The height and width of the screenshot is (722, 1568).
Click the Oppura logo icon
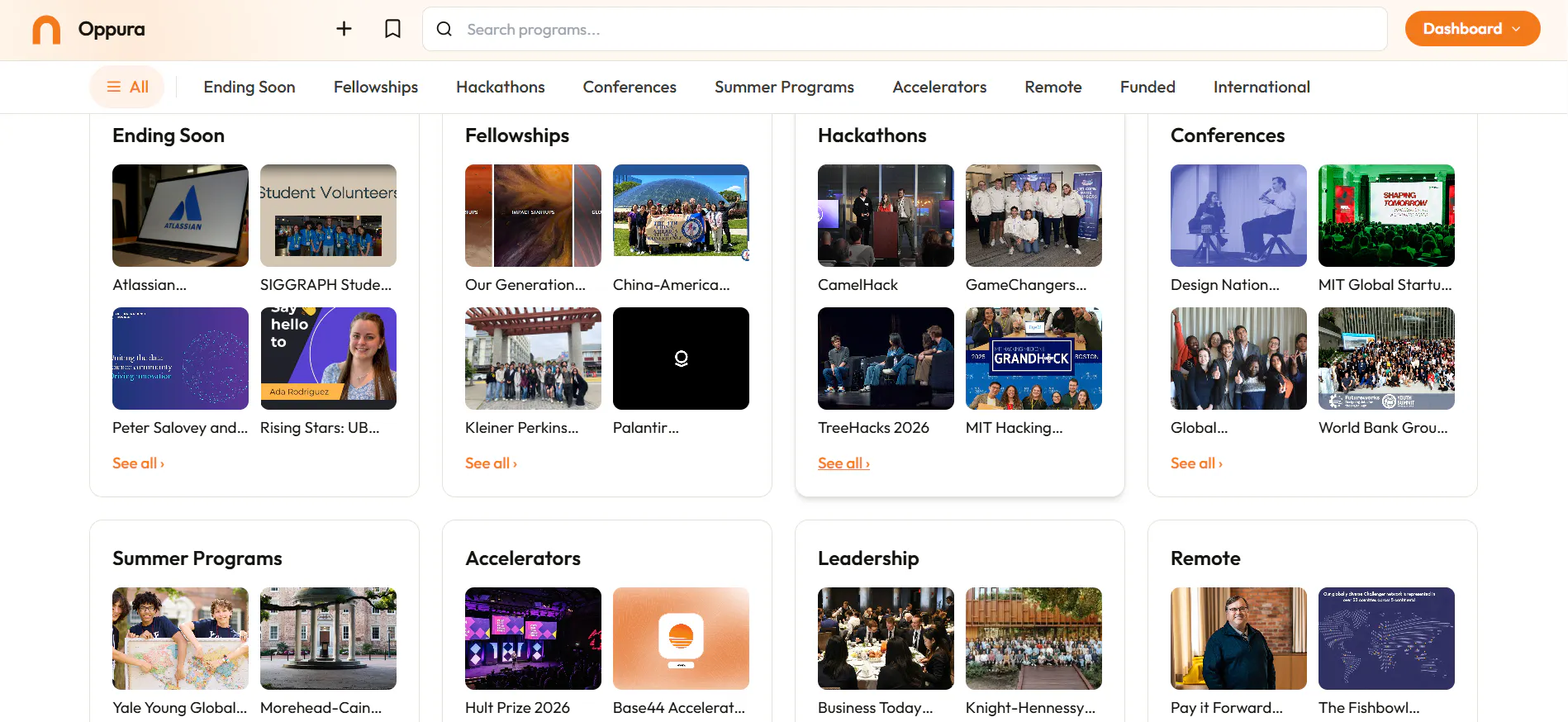(46, 30)
